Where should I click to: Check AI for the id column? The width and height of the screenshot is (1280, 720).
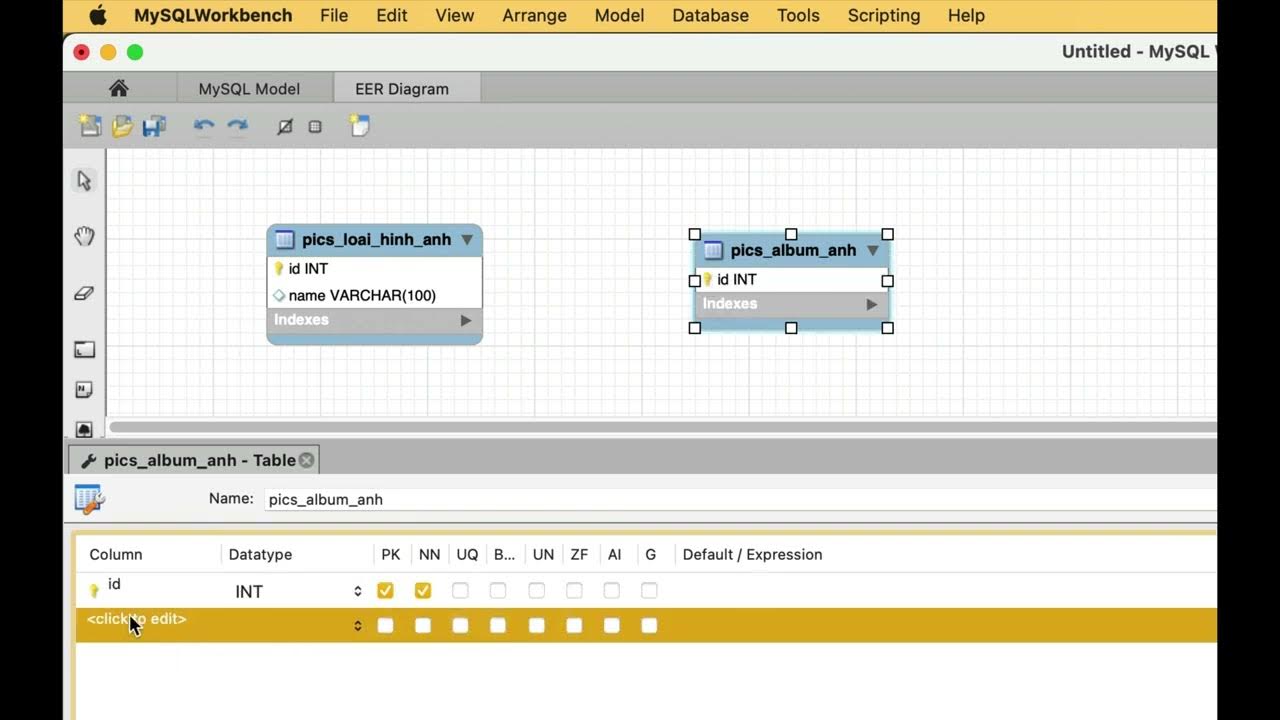(612, 591)
